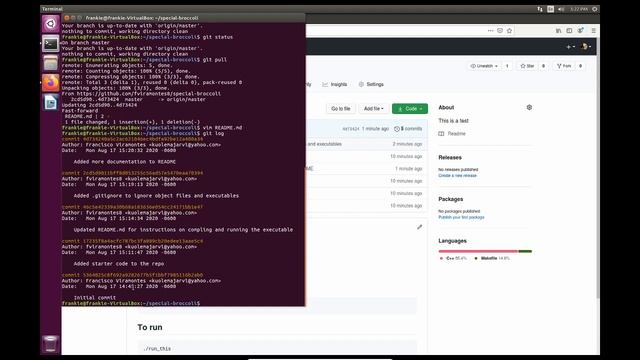Open Ubuntu Dash search from launcher
This screenshot has width=640, height=360.
click(51, 24)
